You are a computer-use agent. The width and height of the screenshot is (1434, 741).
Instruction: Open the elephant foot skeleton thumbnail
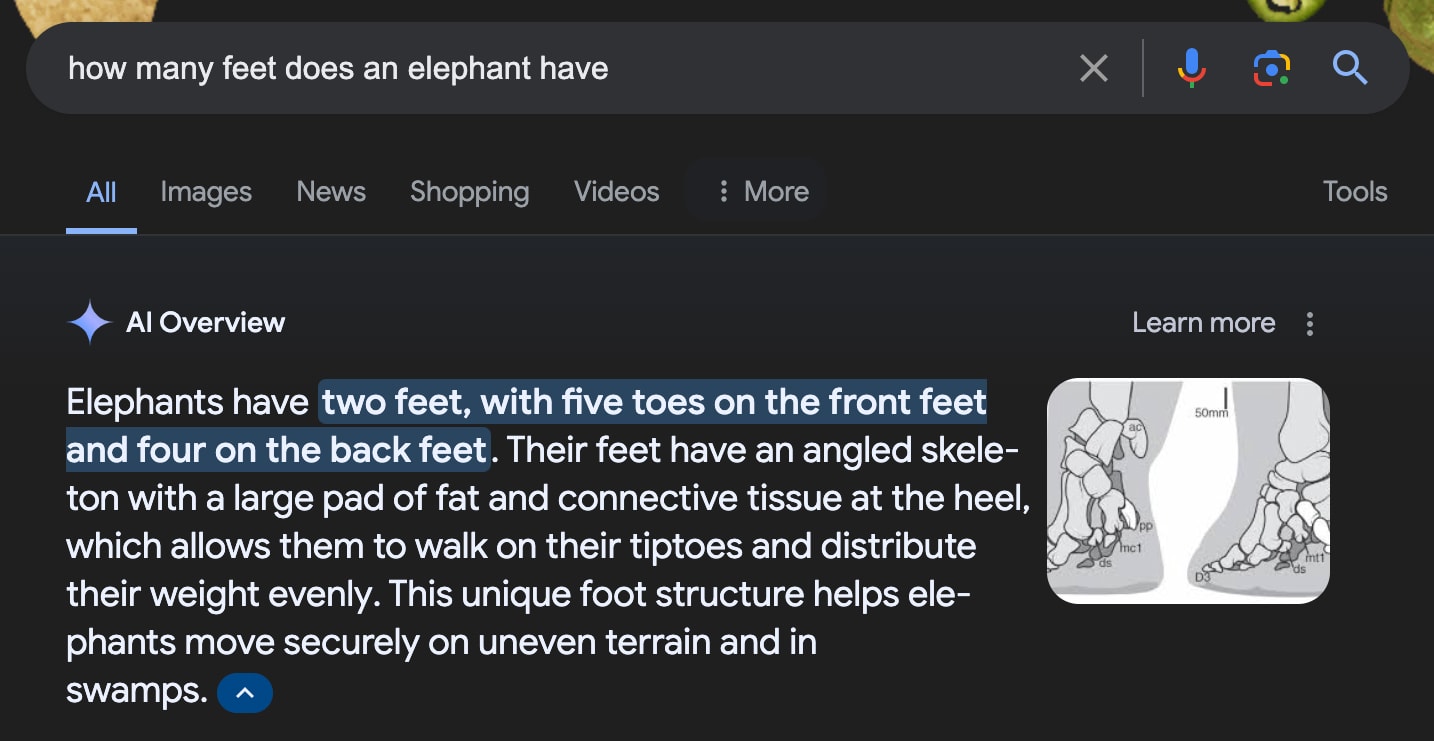[x=1188, y=491]
